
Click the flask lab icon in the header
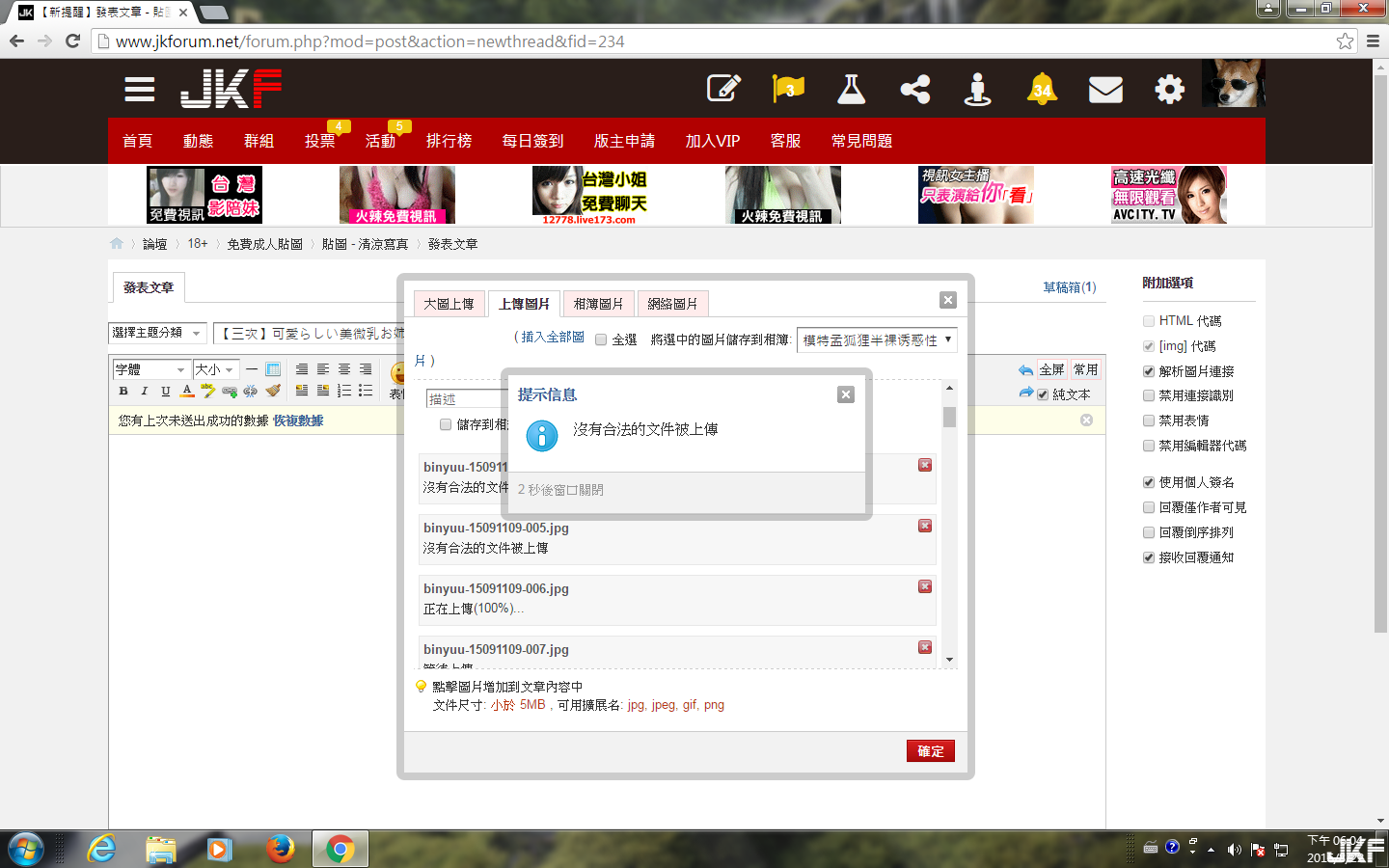tap(851, 89)
